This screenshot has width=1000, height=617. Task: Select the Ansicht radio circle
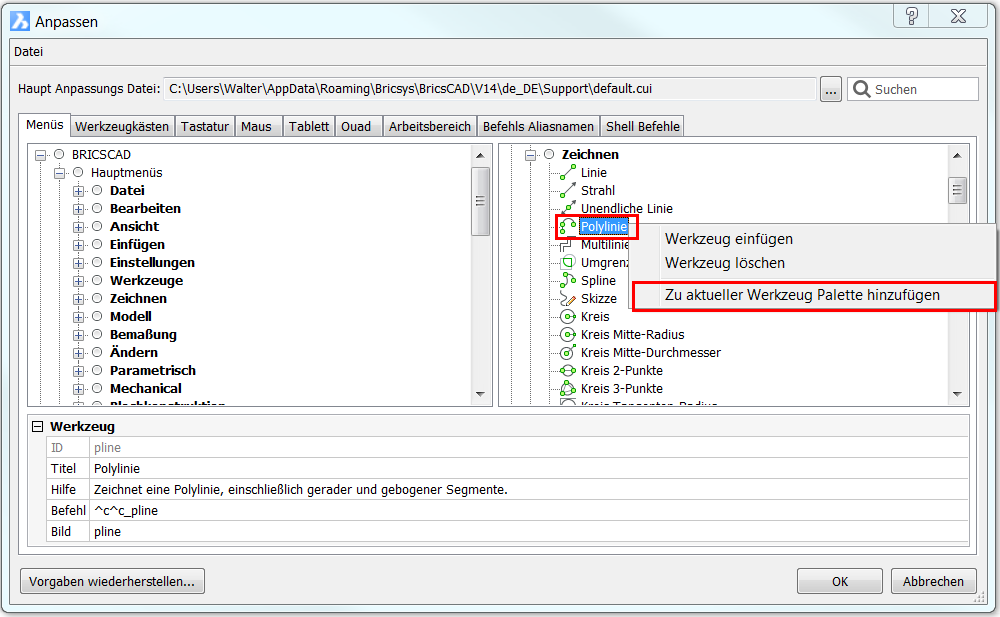click(x=97, y=226)
